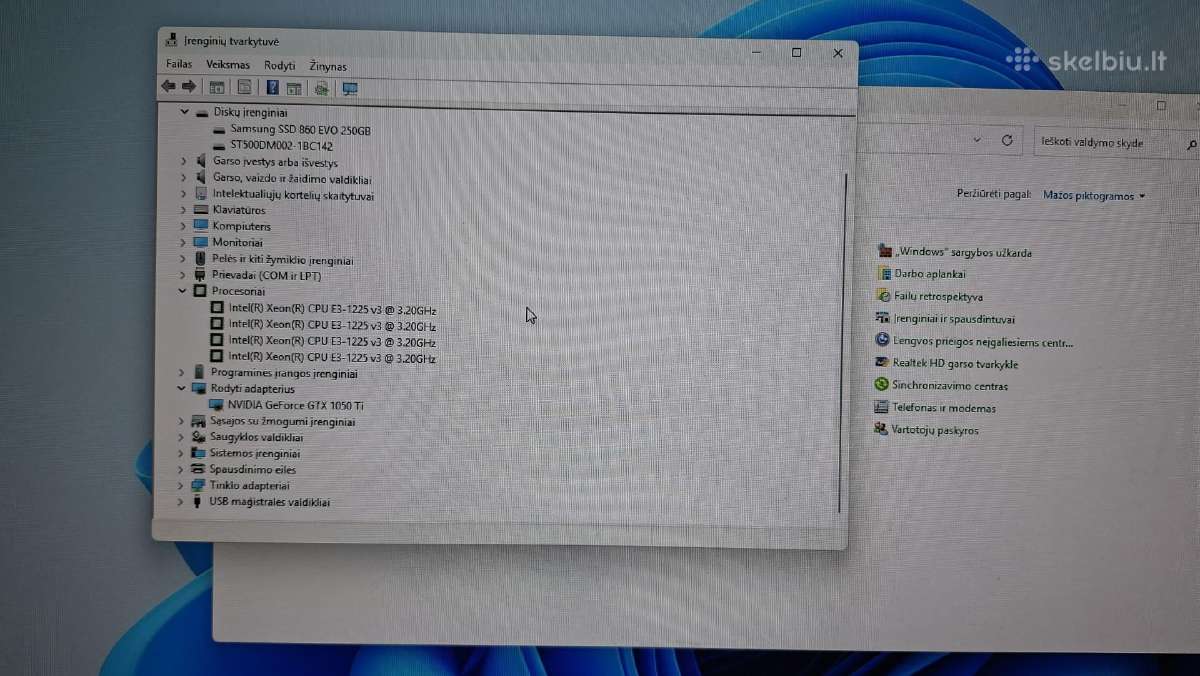The width and height of the screenshot is (1200, 676).
Task: Click the Monitoriai category icon
Action: [201, 242]
